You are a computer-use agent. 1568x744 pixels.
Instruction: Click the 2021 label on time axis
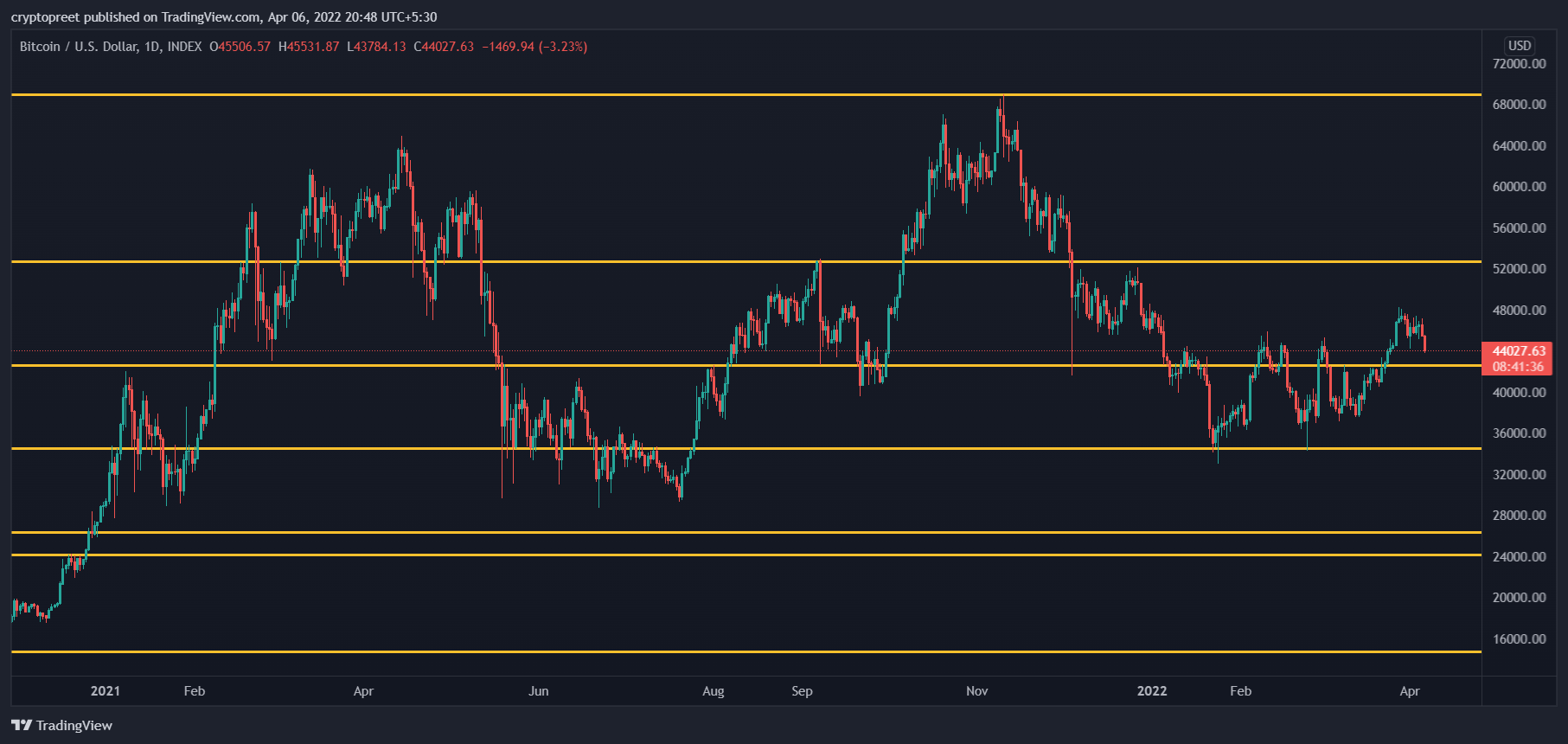coord(106,691)
